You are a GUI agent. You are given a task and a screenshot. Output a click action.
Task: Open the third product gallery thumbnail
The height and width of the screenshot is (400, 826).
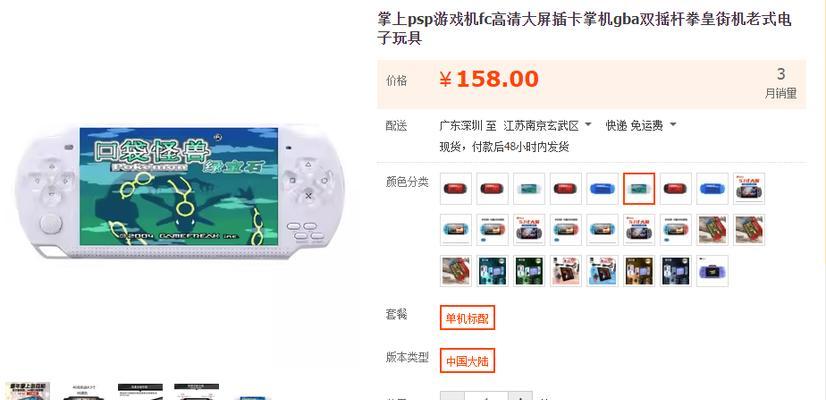(140, 391)
